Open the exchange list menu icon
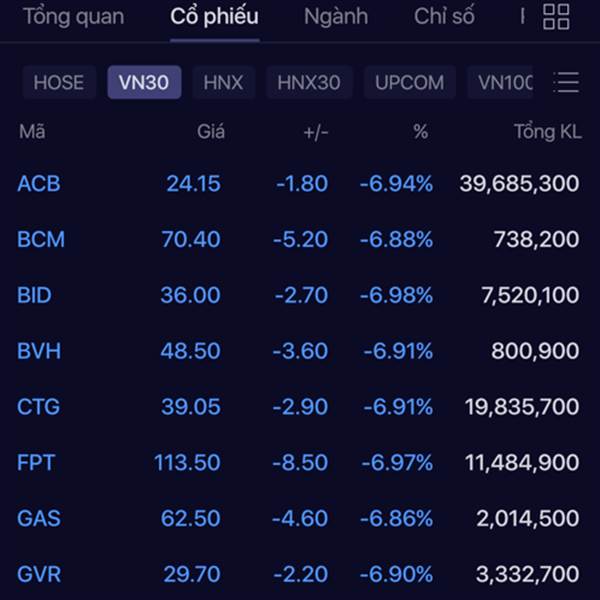 pos(566,82)
